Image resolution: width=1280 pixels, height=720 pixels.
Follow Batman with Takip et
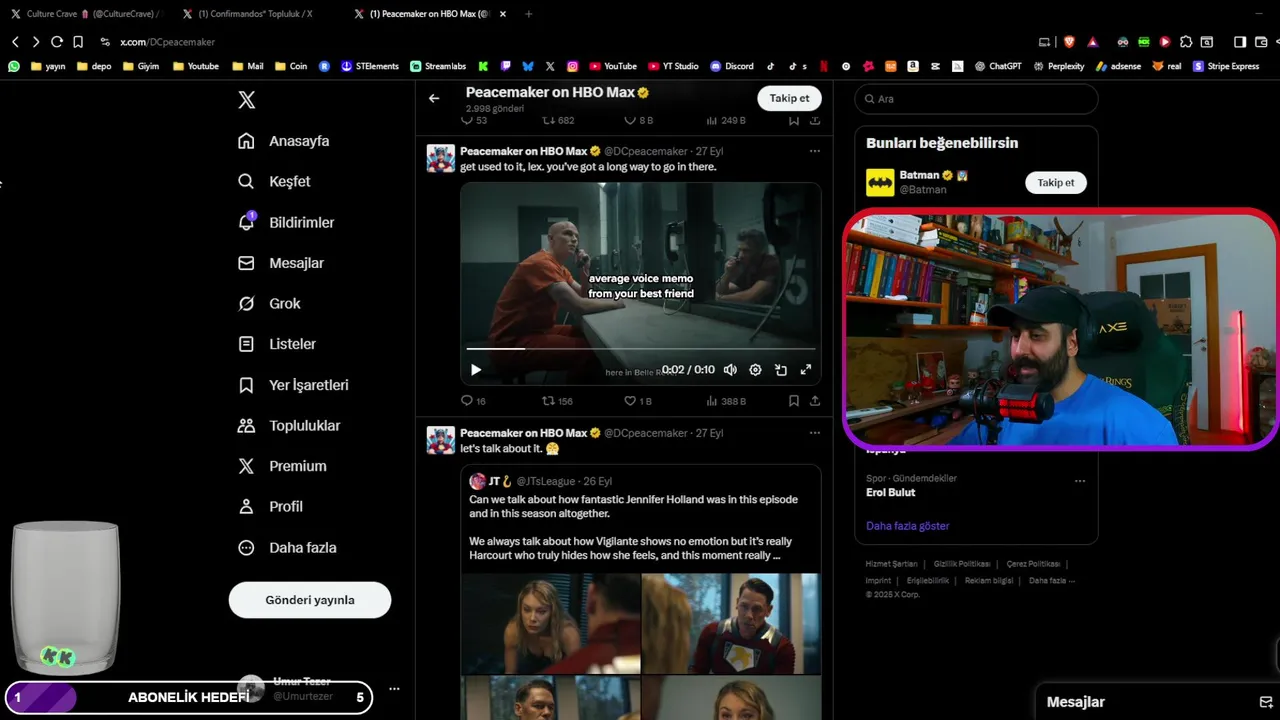coord(1055,183)
